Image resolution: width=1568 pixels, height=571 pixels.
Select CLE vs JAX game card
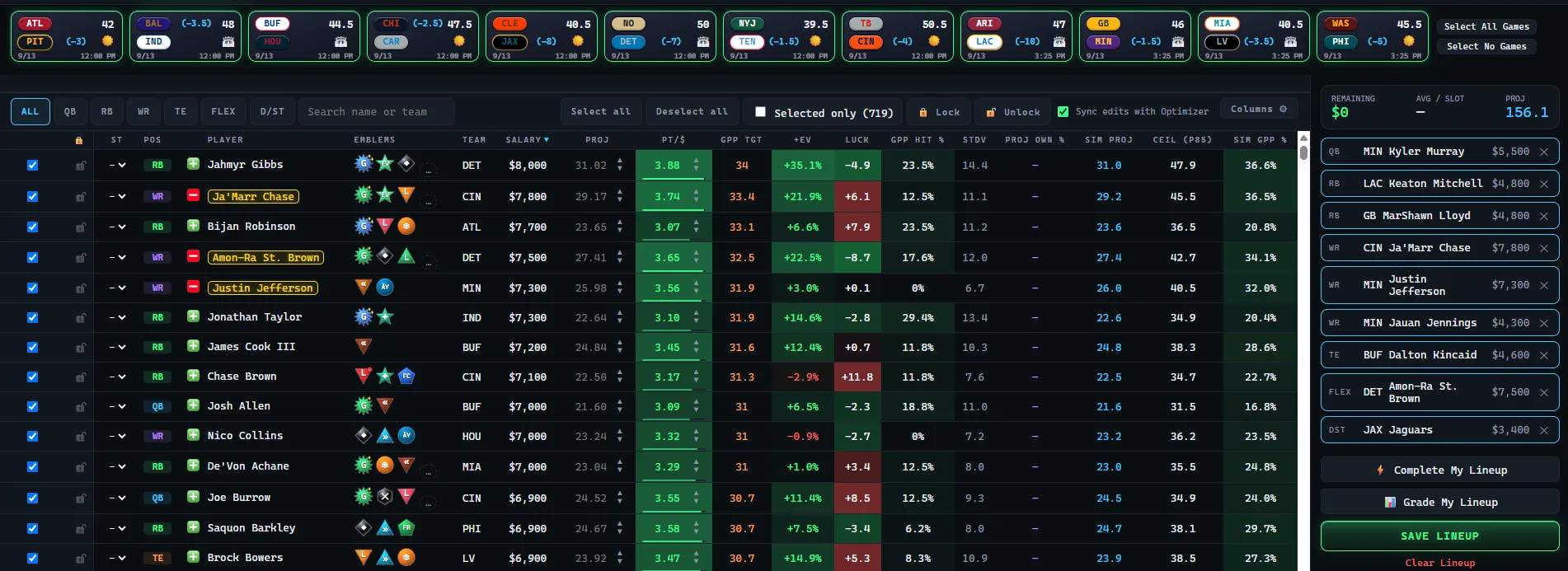click(x=541, y=36)
